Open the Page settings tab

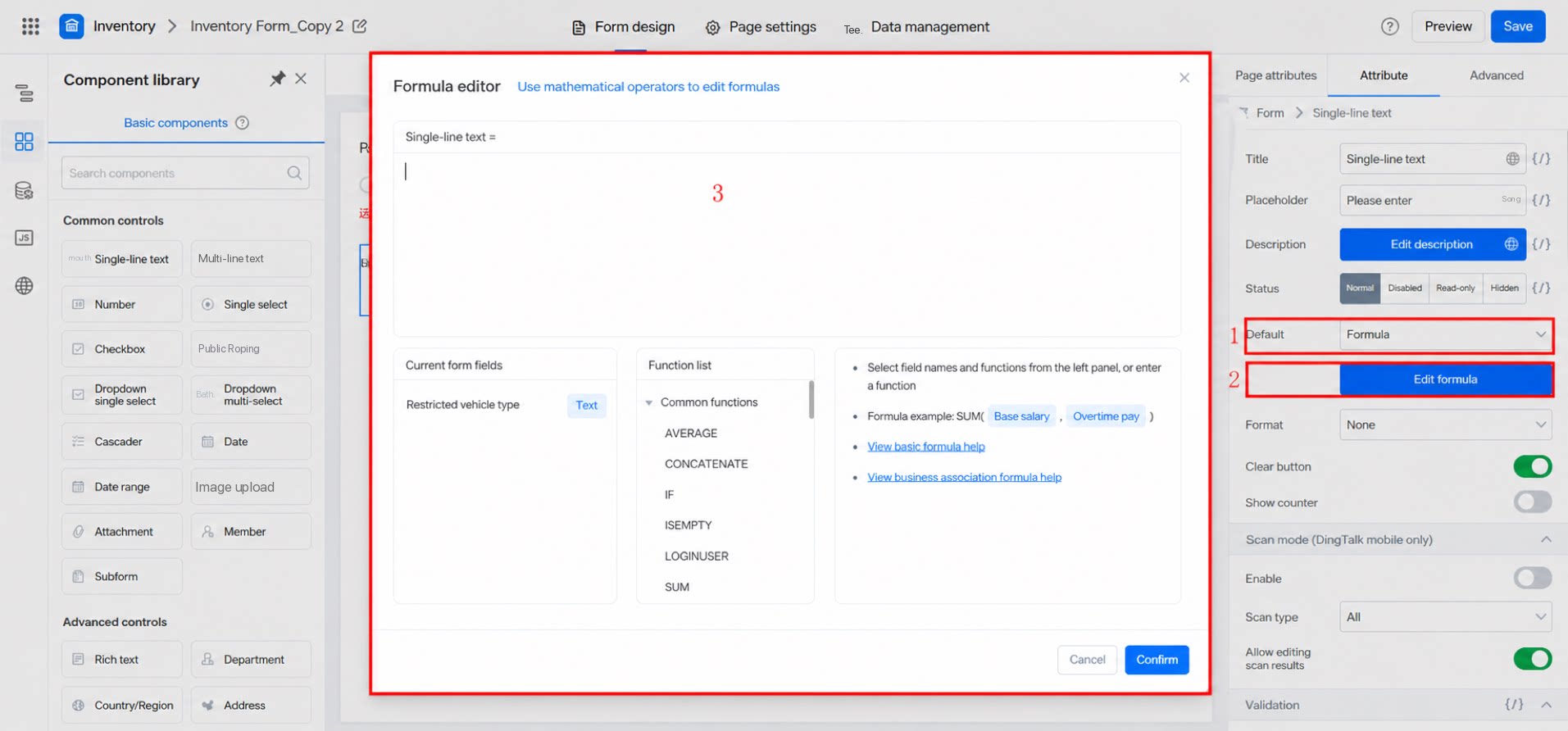pos(761,27)
